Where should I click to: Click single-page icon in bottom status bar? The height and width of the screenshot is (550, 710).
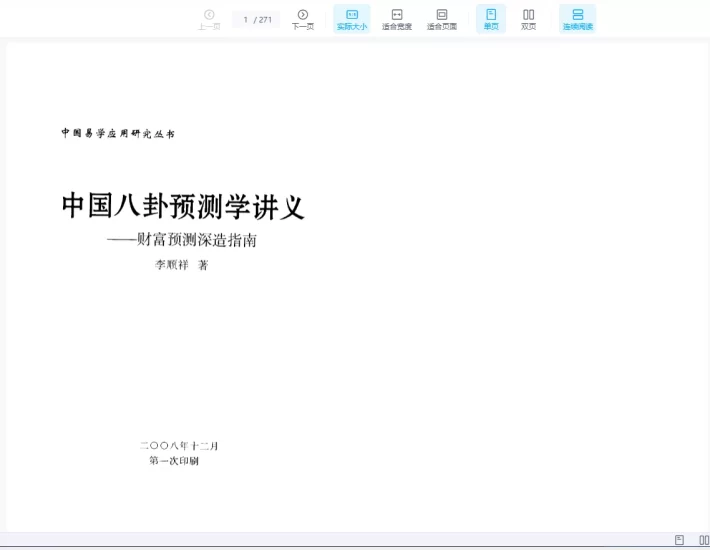(x=679, y=540)
